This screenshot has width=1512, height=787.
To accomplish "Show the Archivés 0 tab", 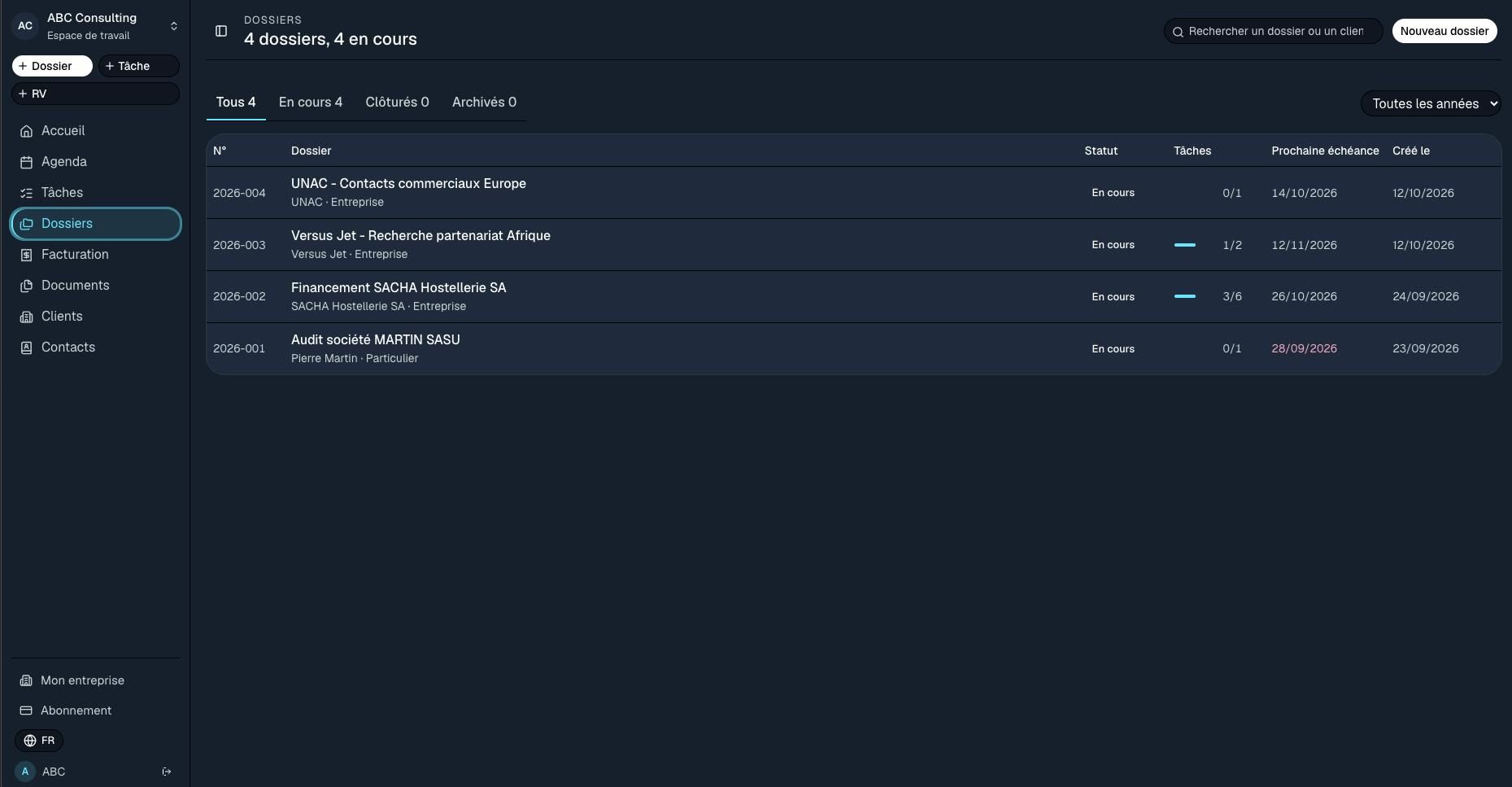I will tap(484, 103).
